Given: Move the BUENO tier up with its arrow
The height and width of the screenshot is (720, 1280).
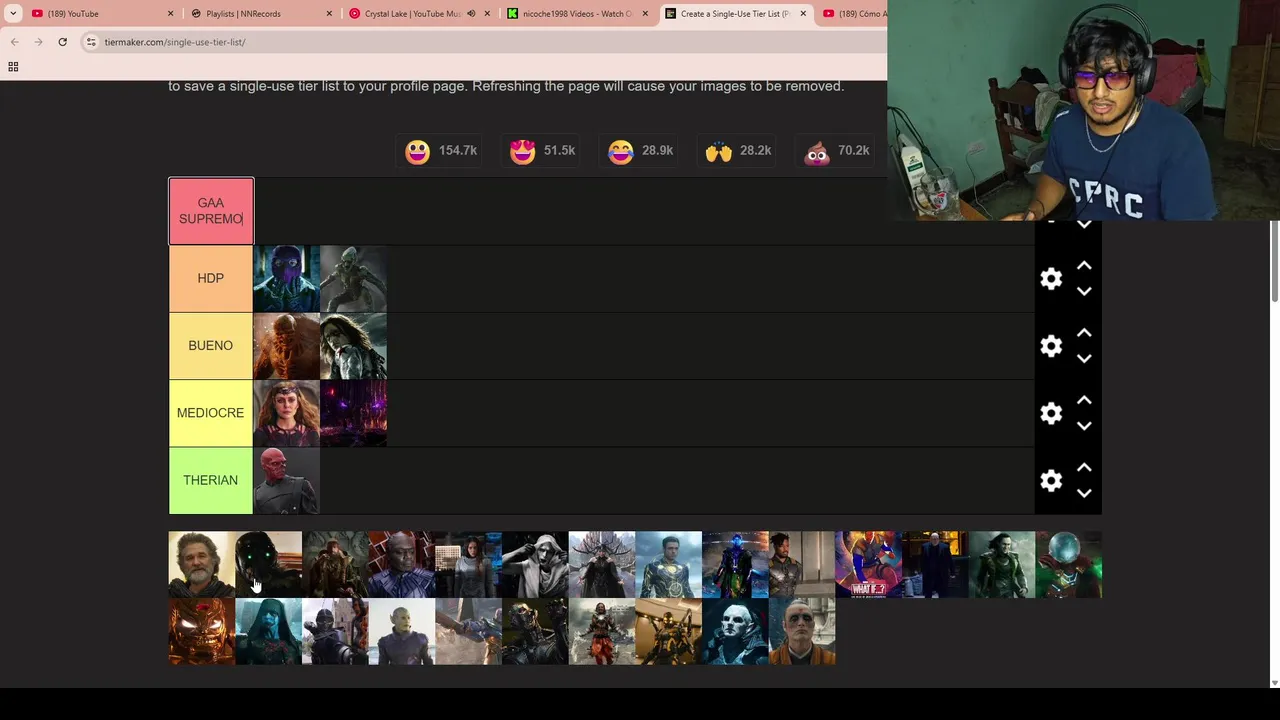Looking at the screenshot, I should 1084,333.
